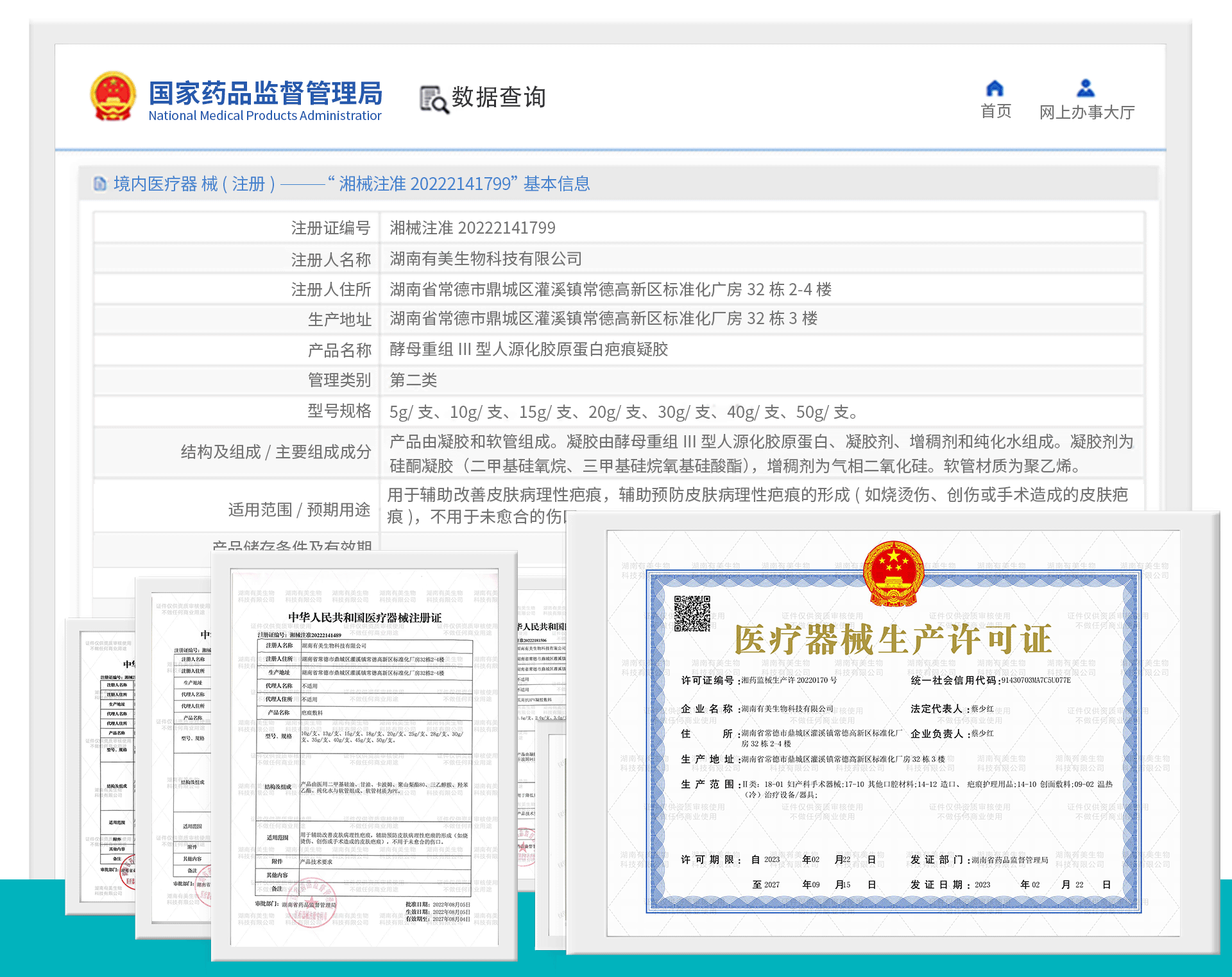
Task: Click 发证部门 湖南省药品监督管理局 on license
Action: 979,860
